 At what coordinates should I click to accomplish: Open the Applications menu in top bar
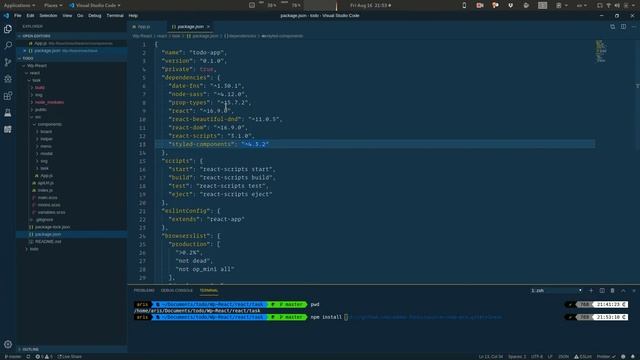(x=19, y=5)
